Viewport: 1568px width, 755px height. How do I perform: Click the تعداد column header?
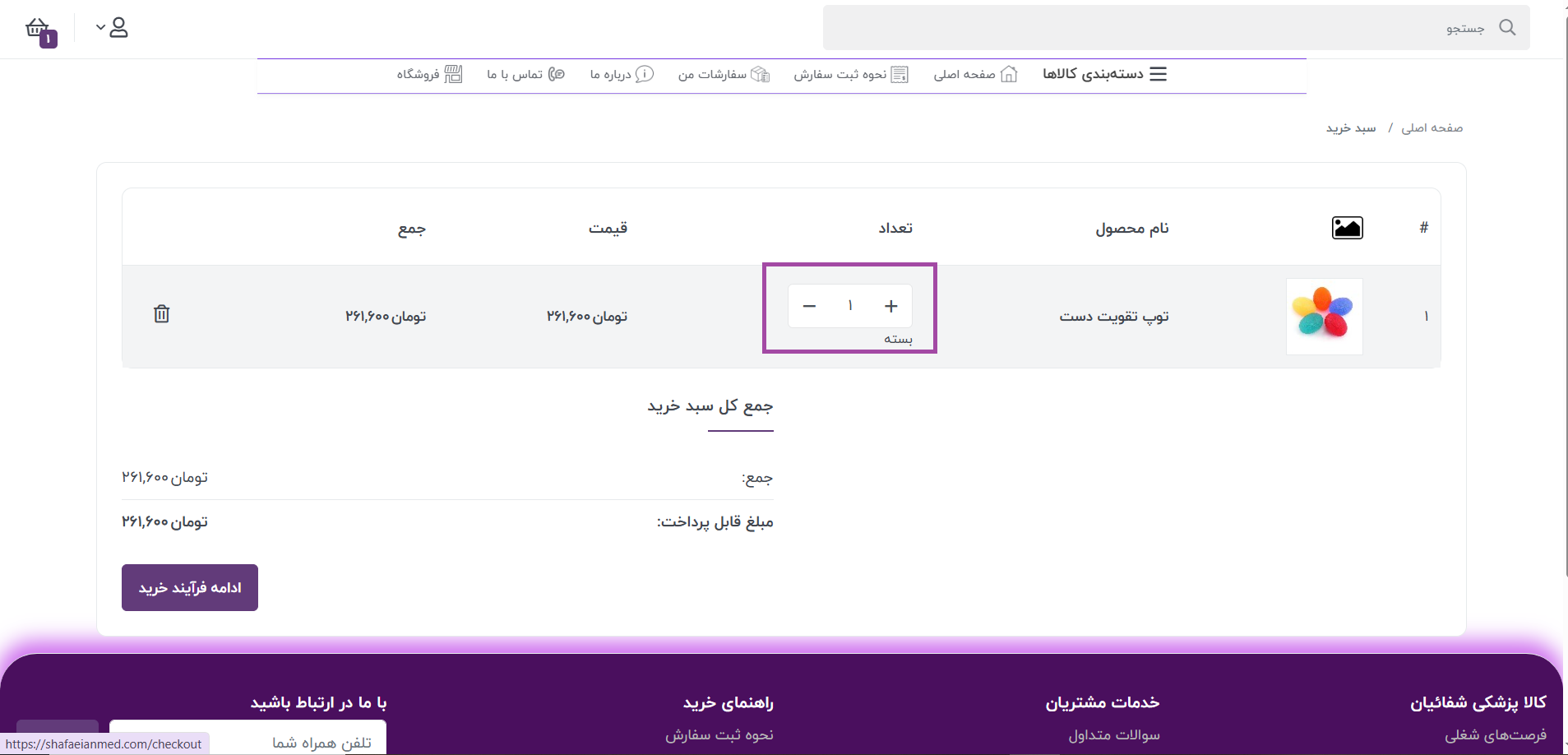coord(895,228)
